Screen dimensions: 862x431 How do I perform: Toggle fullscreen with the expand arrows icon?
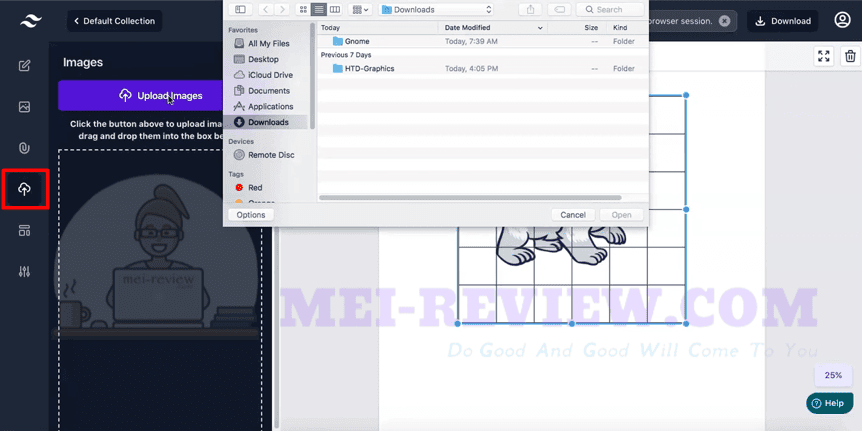pos(824,56)
